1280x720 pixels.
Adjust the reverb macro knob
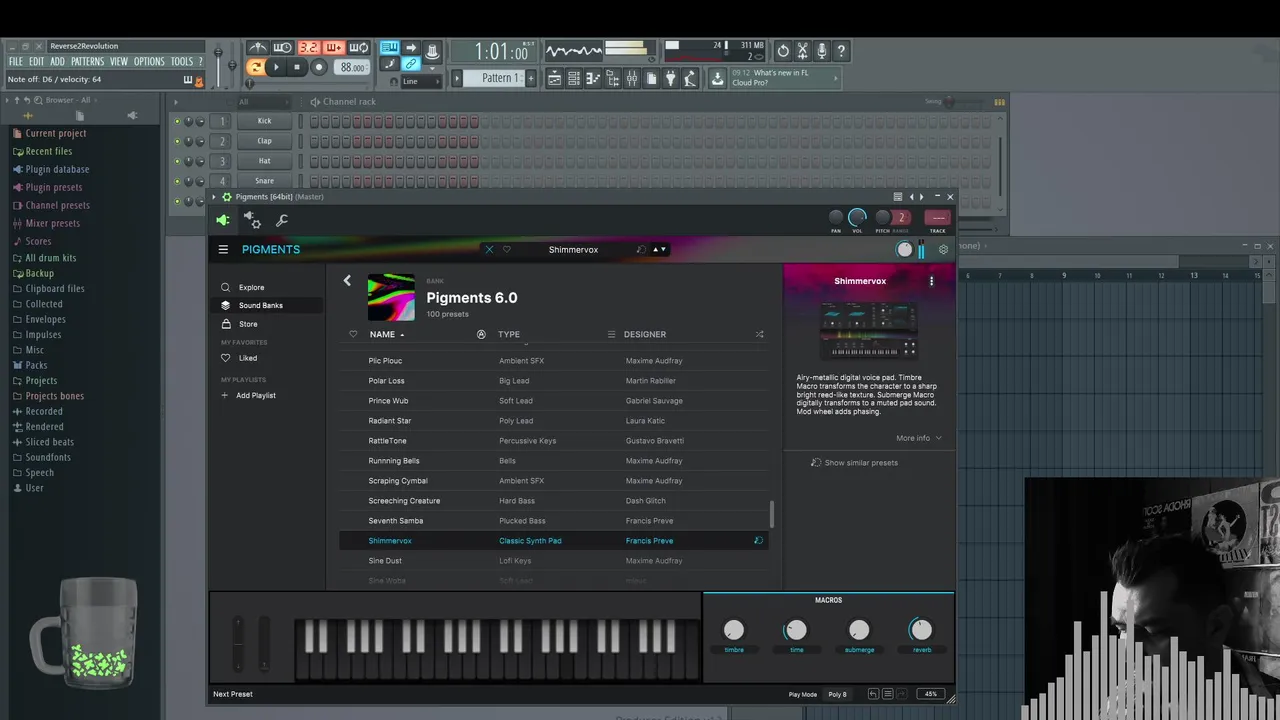921,629
